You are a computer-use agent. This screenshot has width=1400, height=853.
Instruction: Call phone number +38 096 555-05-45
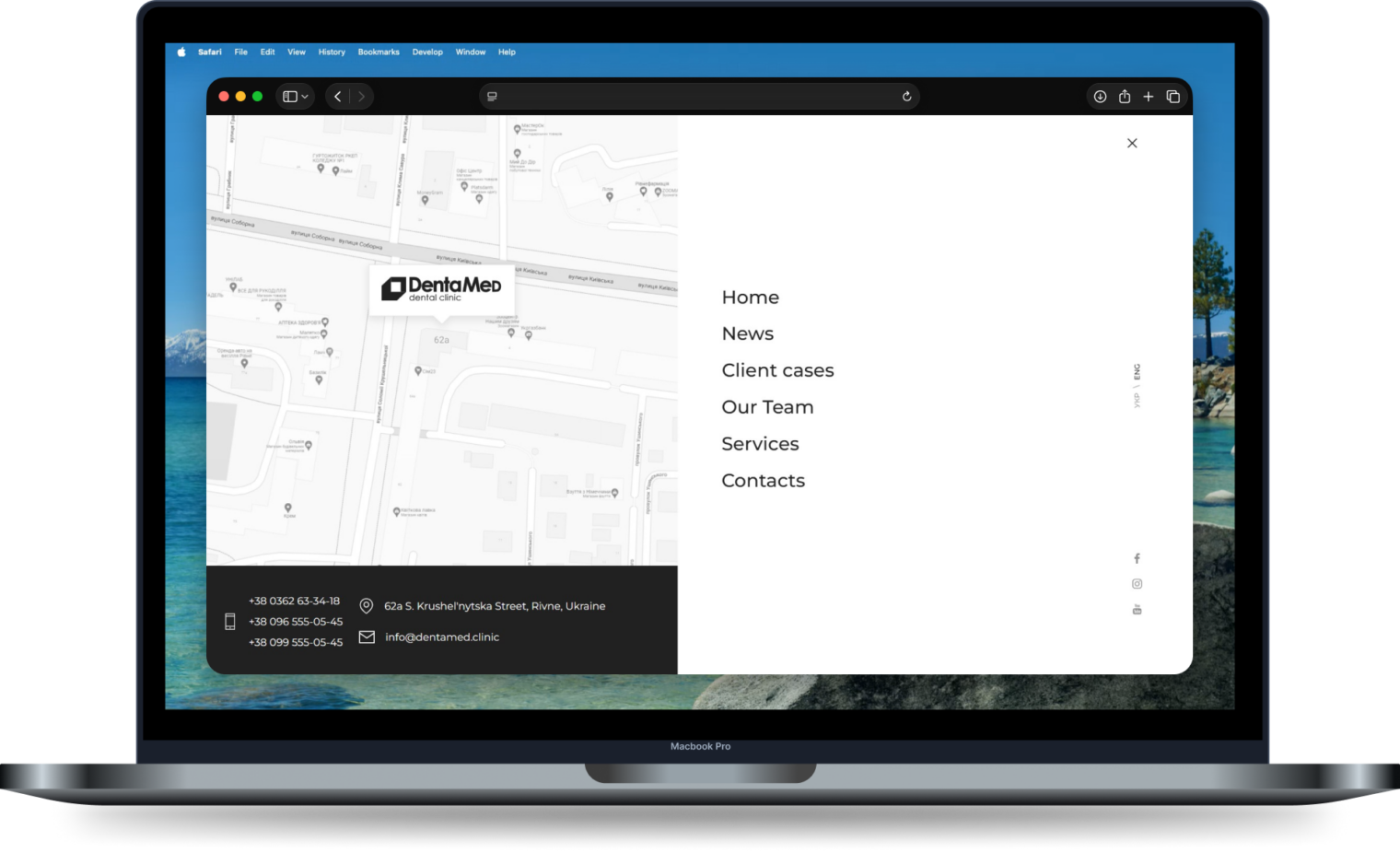(296, 622)
